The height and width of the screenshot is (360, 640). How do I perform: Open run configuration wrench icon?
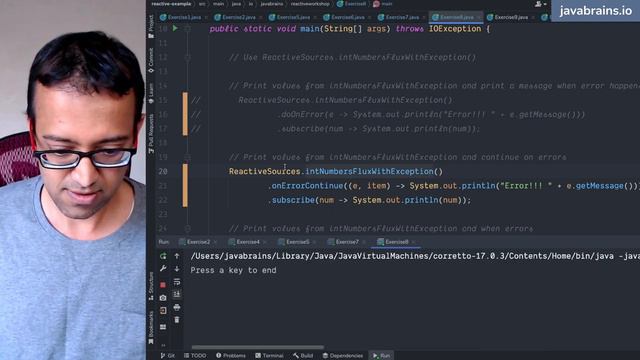coord(163,269)
